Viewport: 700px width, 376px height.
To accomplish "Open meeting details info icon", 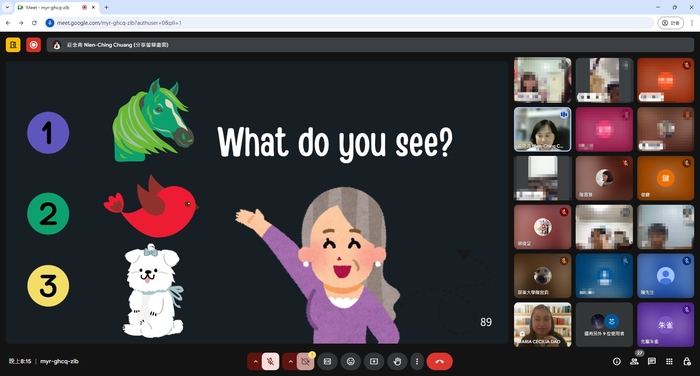I will click(x=617, y=361).
